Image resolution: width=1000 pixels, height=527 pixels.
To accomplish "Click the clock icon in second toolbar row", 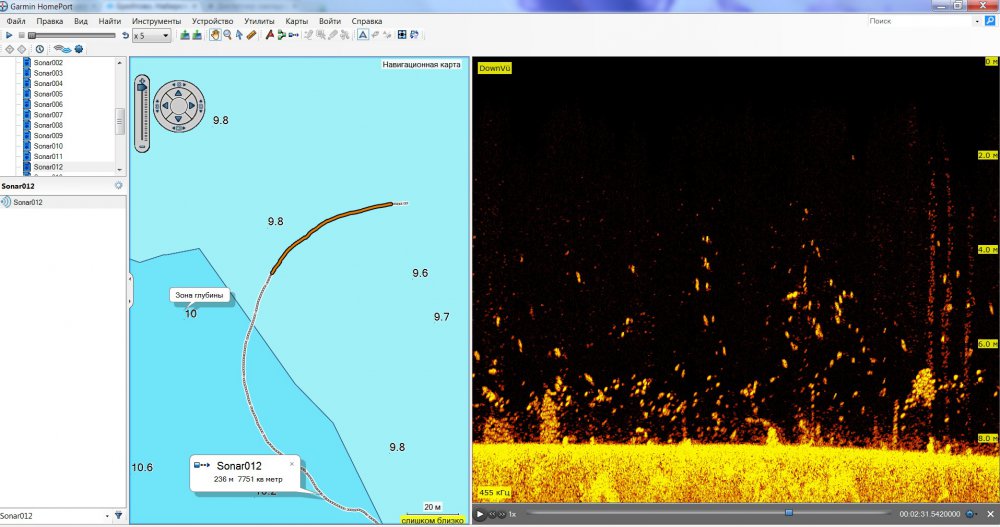I will (x=39, y=48).
